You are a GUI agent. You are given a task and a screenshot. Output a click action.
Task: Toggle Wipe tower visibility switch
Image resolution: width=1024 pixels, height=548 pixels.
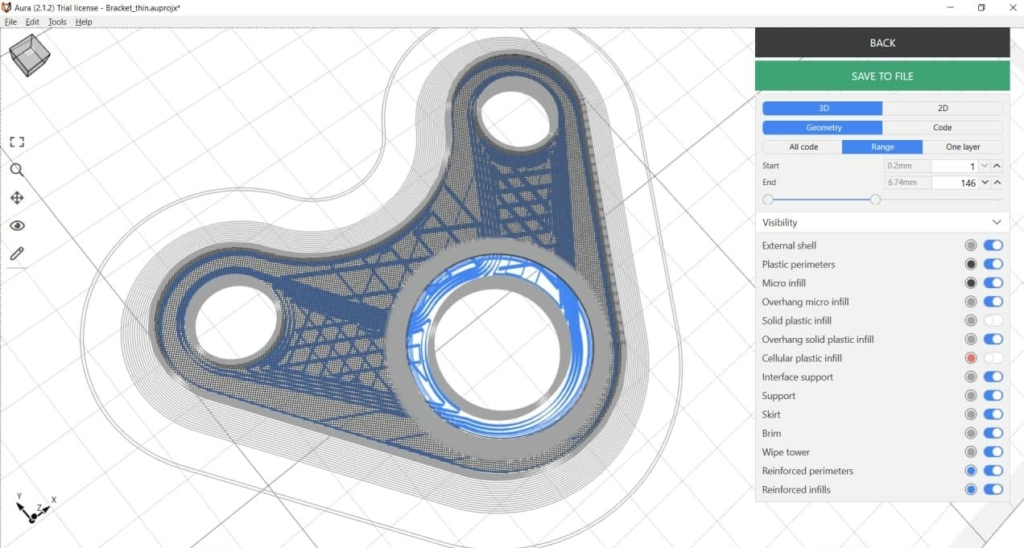[x=993, y=452]
